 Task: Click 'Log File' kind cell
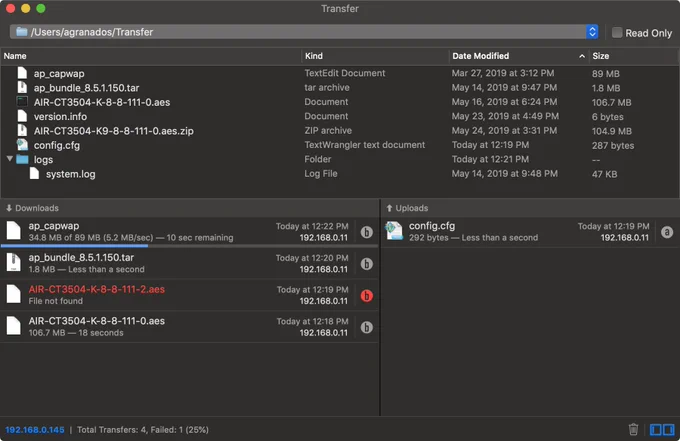point(320,173)
